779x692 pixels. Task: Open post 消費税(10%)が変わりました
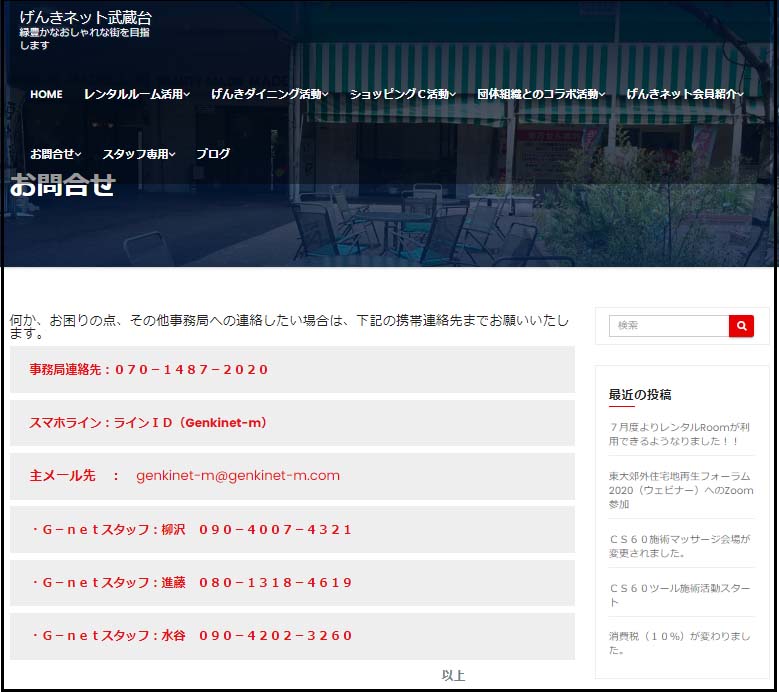click(680, 643)
